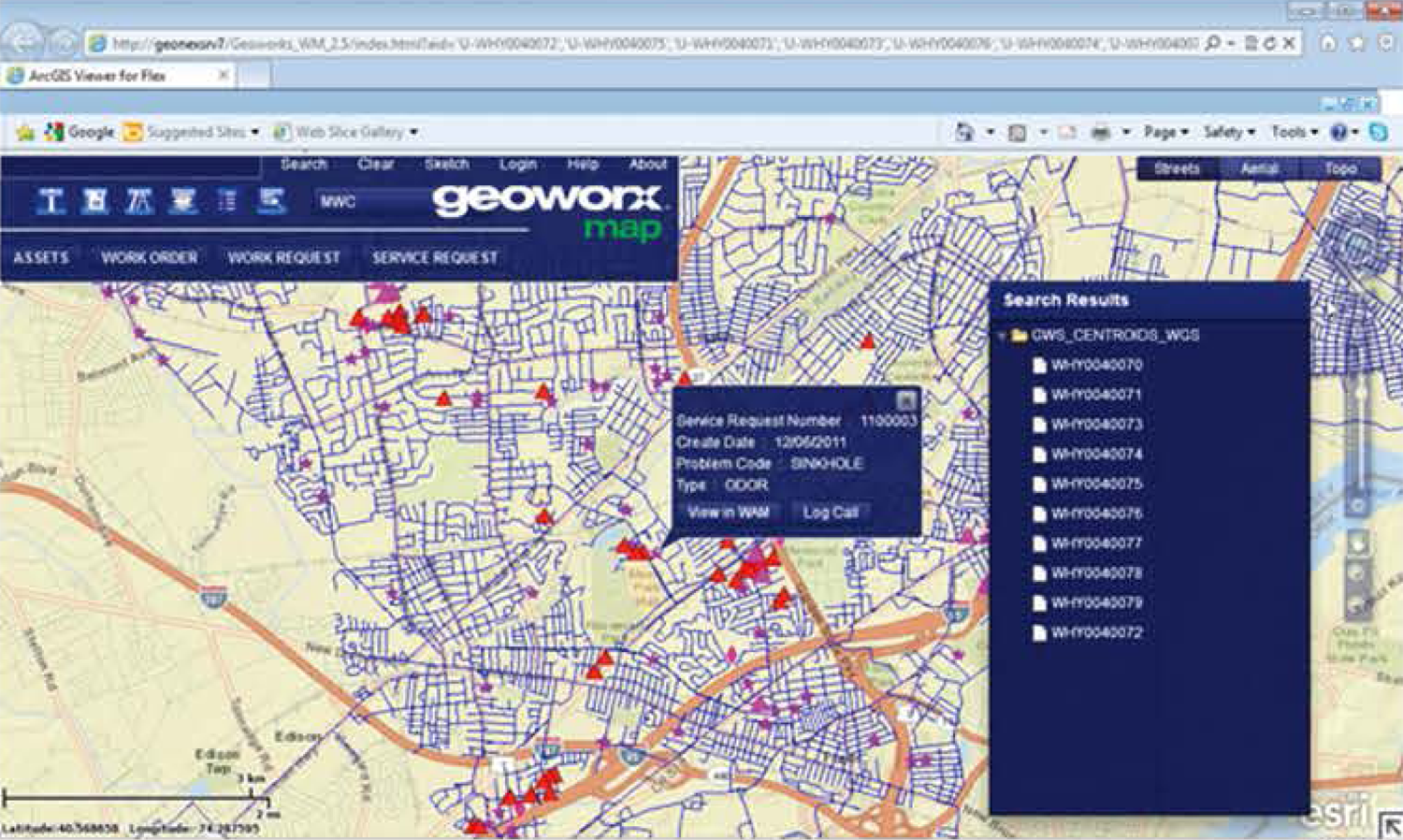
Task: Refresh the page using the reload icon
Action: (x=1270, y=43)
